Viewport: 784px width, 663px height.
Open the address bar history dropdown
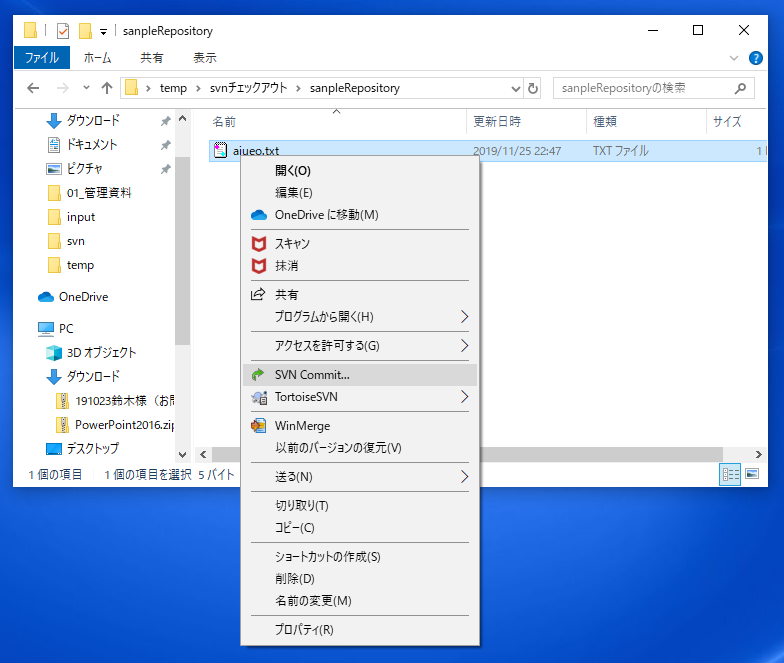(516, 88)
